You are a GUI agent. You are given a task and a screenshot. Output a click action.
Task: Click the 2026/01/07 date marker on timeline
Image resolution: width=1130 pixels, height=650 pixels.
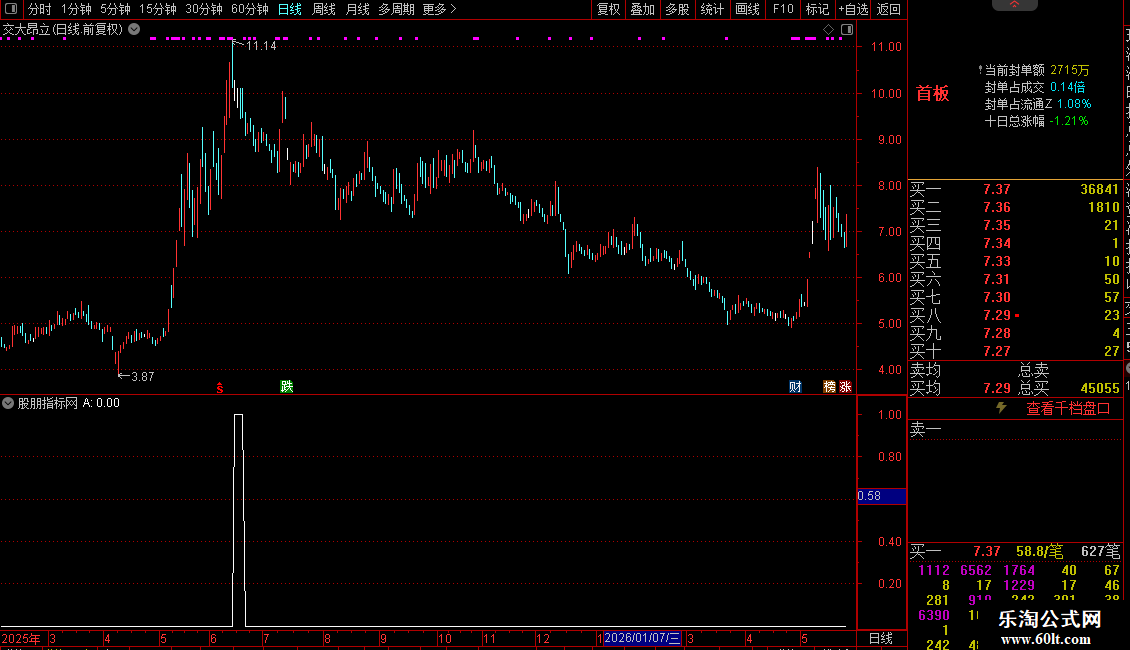[641, 638]
